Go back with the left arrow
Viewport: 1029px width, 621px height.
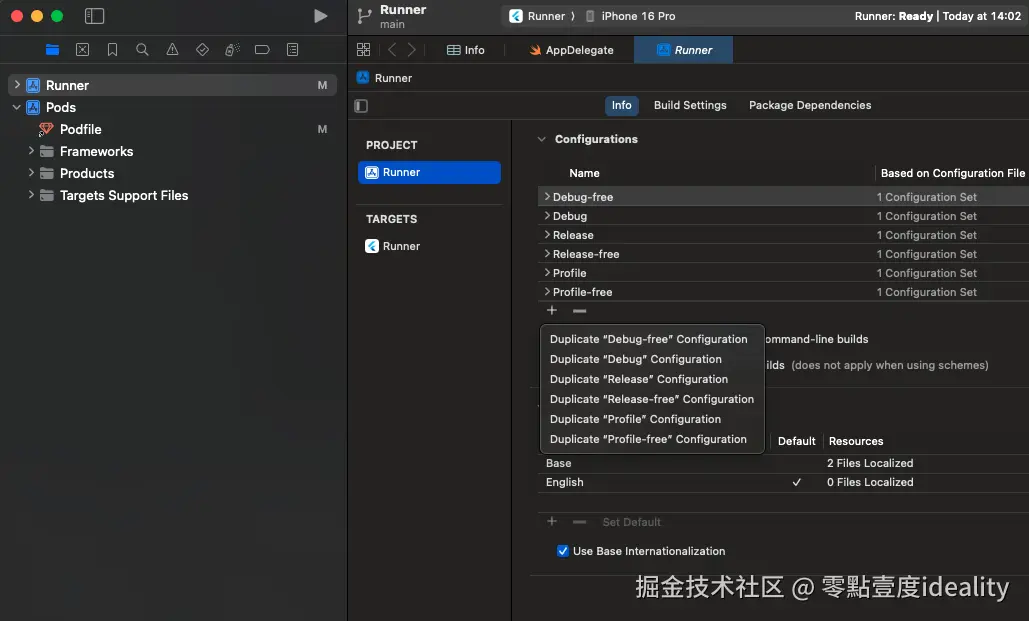[x=392, y=50]
